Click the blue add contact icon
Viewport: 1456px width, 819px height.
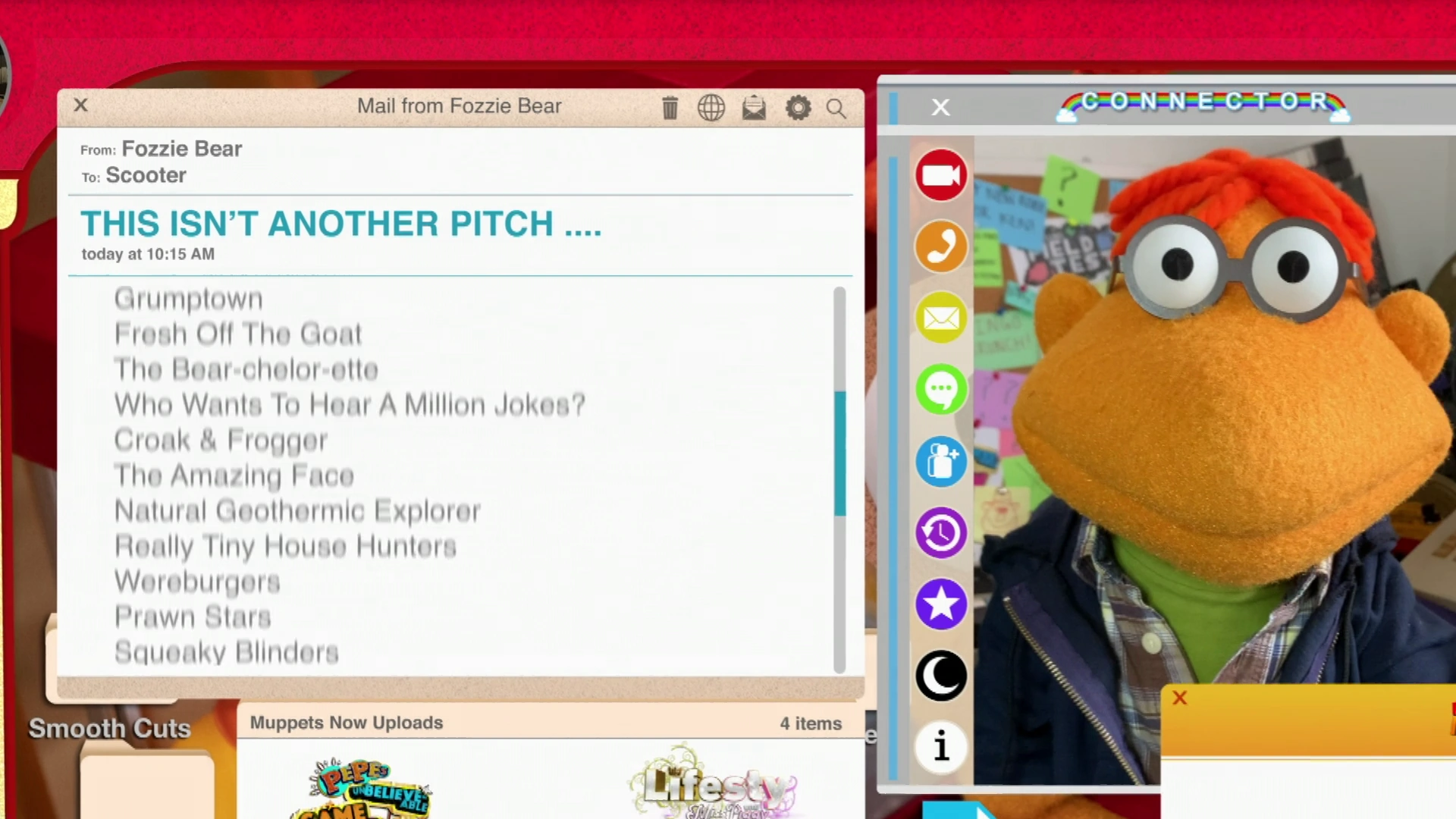(941, 461)
